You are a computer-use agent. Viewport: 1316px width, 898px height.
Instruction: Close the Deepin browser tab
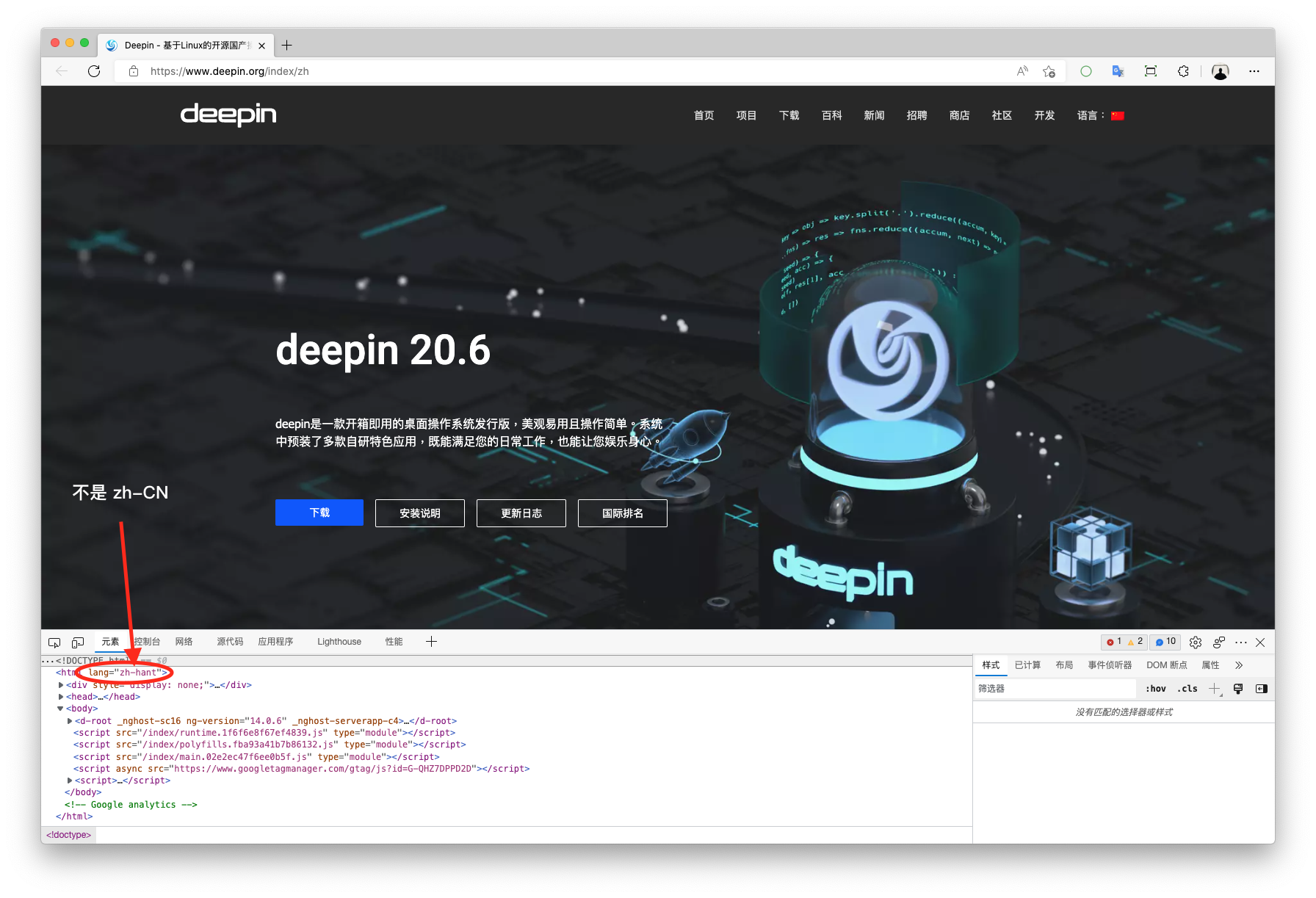(262, 46)
